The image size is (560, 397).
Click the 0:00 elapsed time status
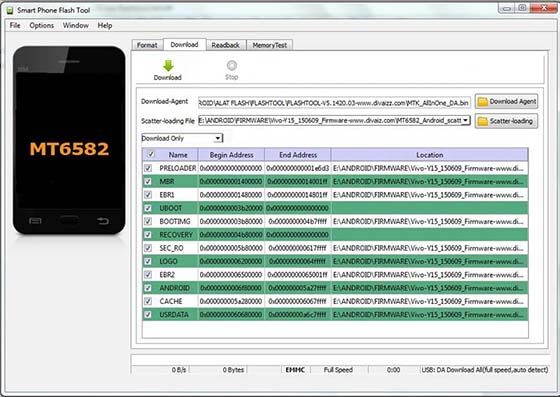[393, 370]
